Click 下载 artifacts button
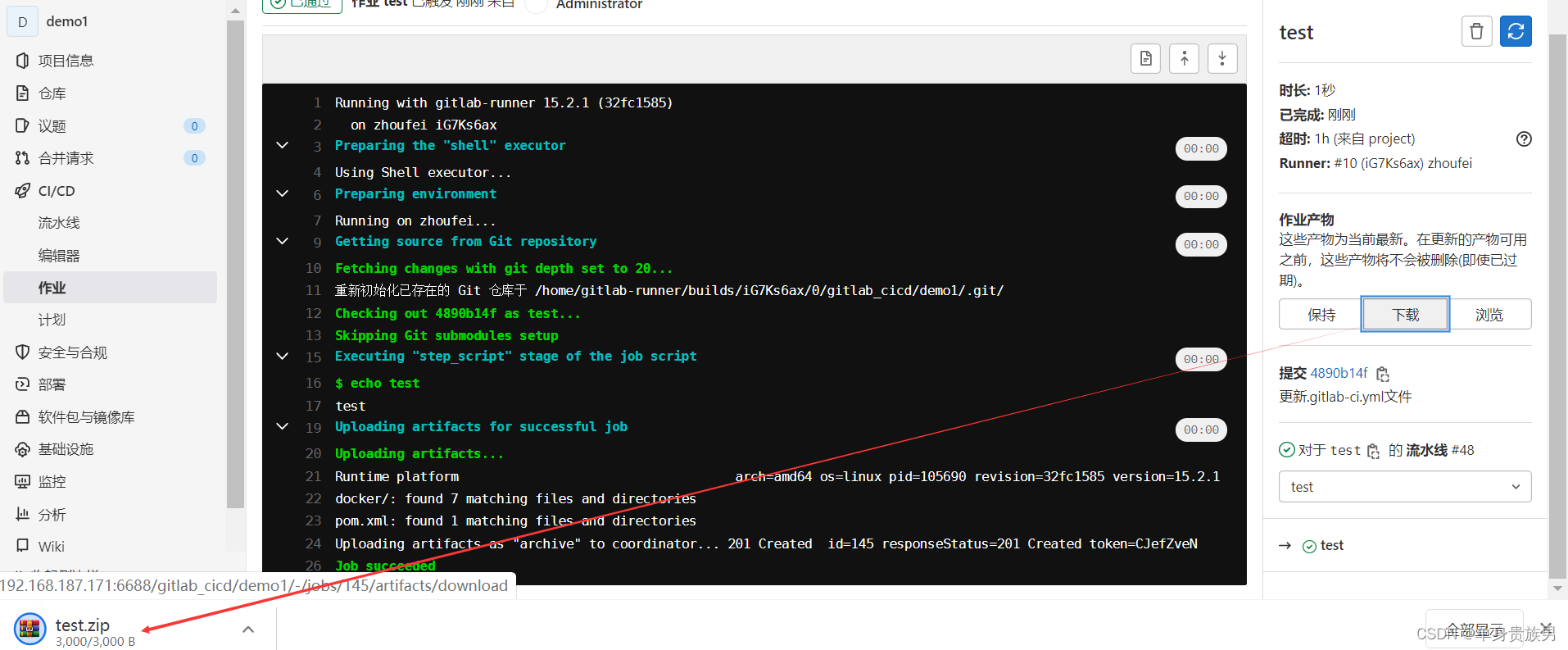Image resolution: width=1568 pixels, height=650 pixels. 1406,315
